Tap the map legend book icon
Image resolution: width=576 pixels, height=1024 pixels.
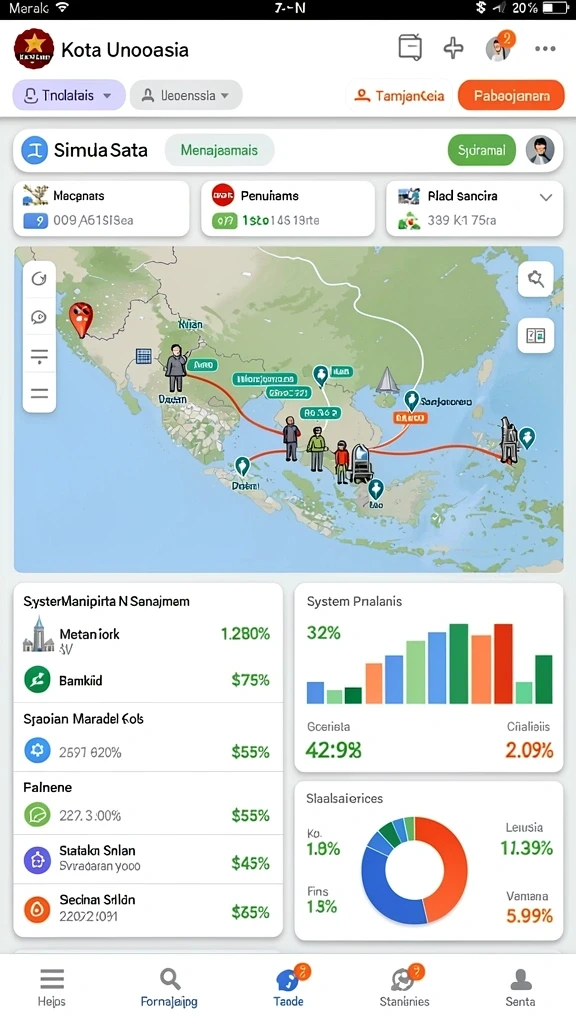pos(536,336)
